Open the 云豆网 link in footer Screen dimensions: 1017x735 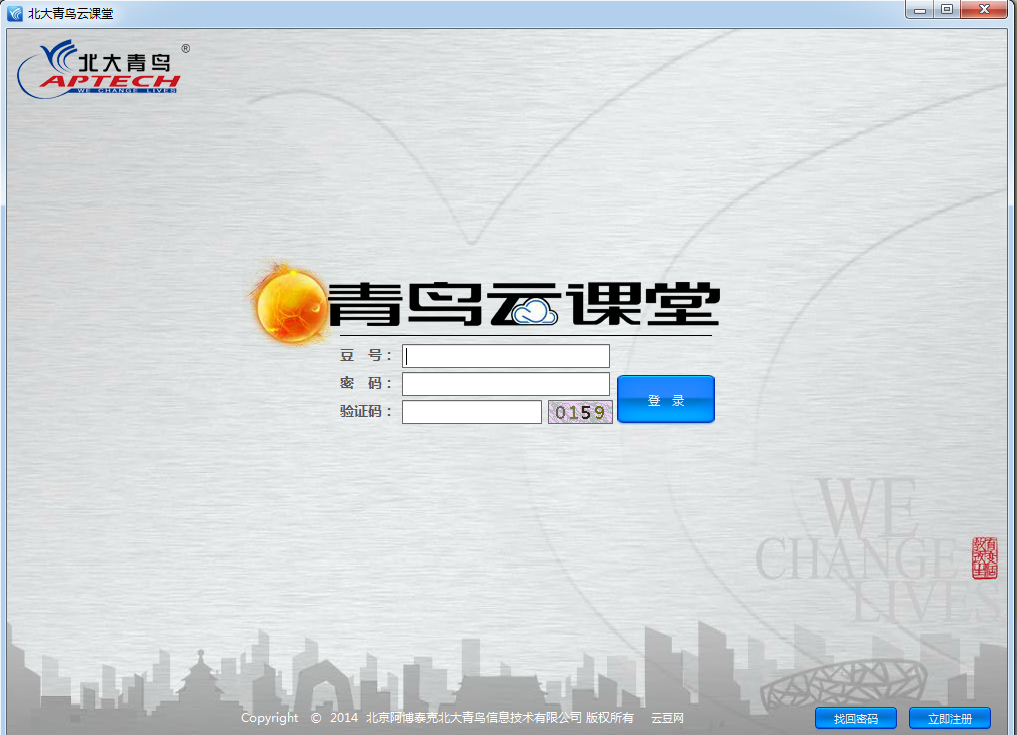[x=667, y=718]
